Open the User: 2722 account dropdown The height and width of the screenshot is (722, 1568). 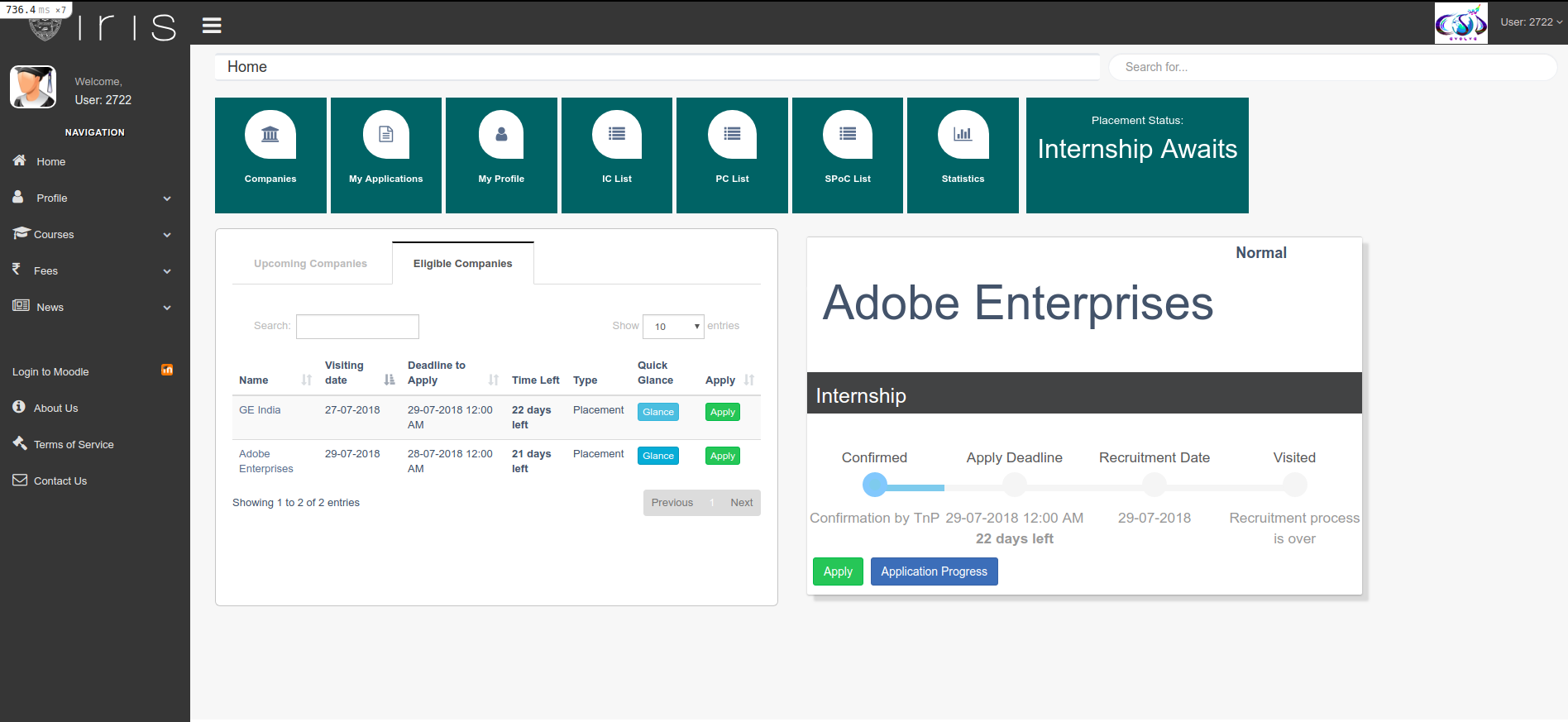(x=1531, y=22)
